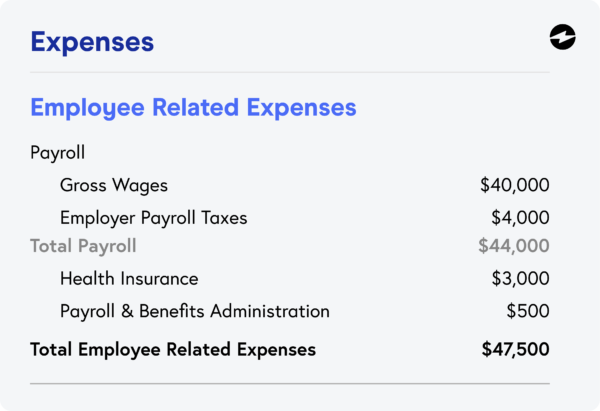Select the Payroll & Benefits Administration label
The height and width of the screenshot is (411, 600).
coord(194,311)
